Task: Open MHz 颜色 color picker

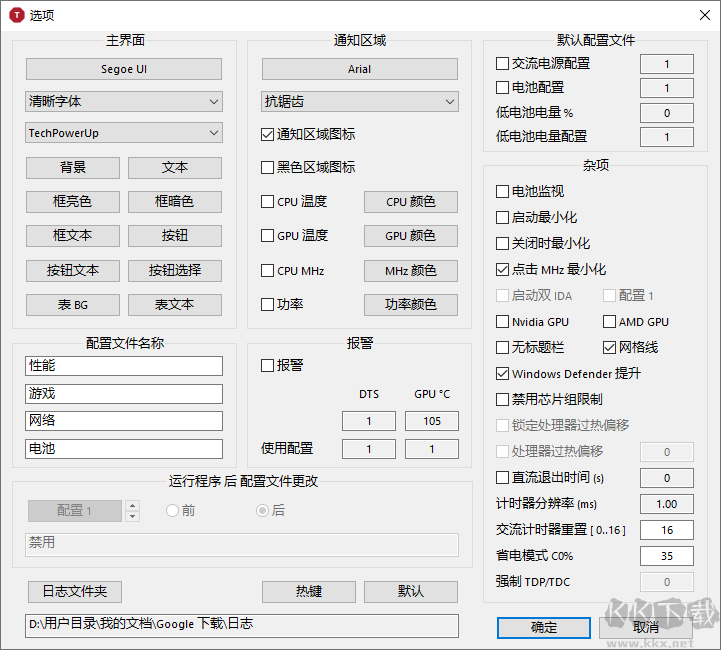Action: pyautogui.click(x=411, y=271)
